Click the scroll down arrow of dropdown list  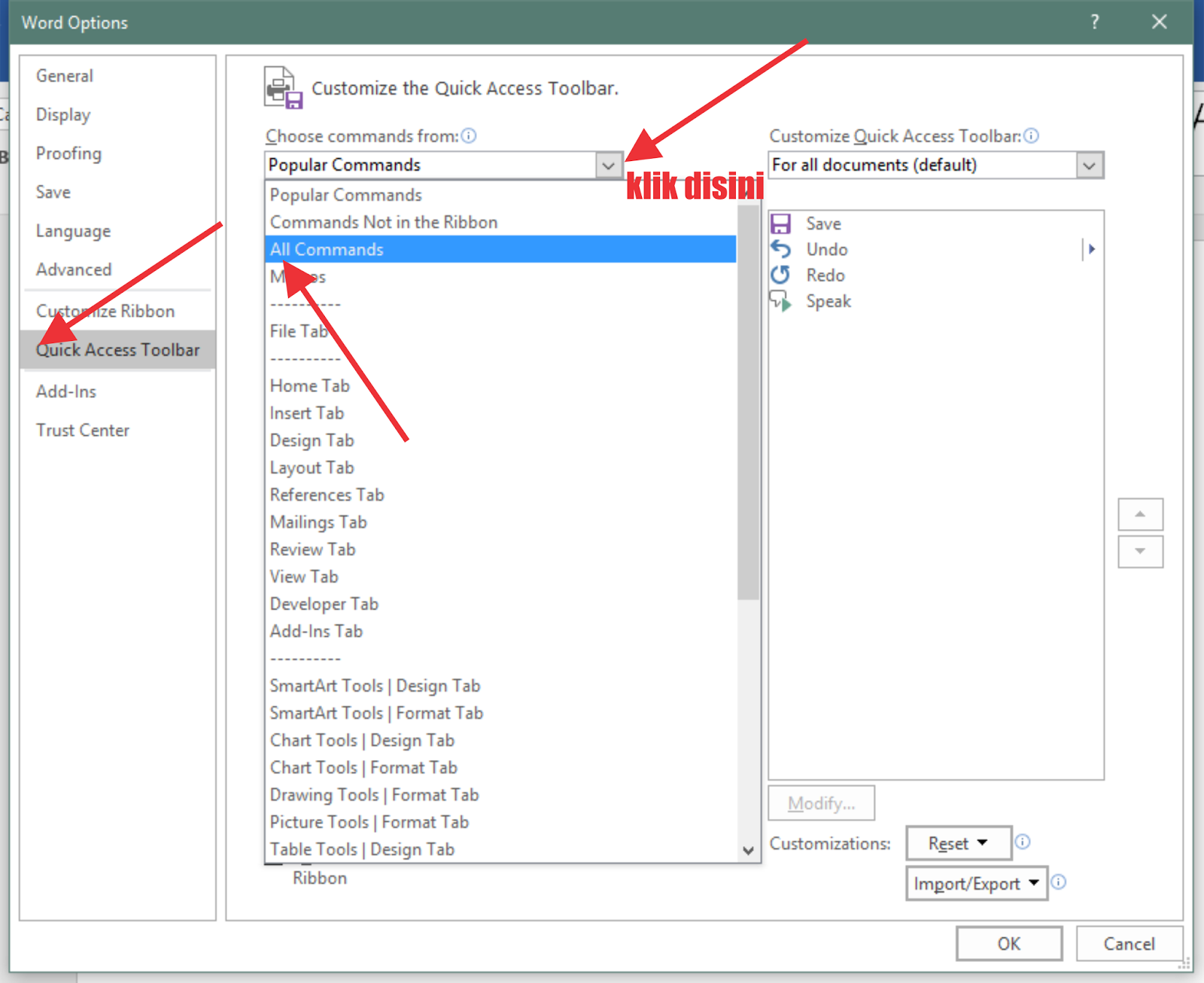(x=748, y=851)
